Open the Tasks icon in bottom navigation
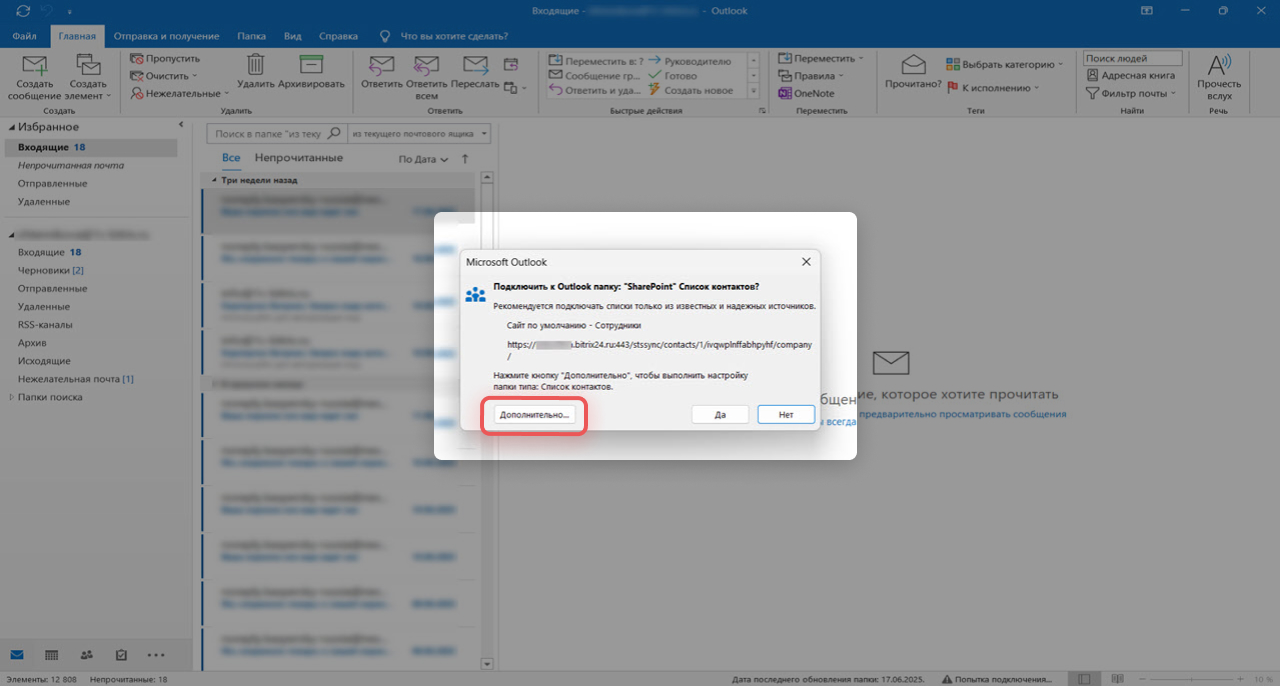Image resolution: width=1280 pixels, height=686 pixels. 121,655
